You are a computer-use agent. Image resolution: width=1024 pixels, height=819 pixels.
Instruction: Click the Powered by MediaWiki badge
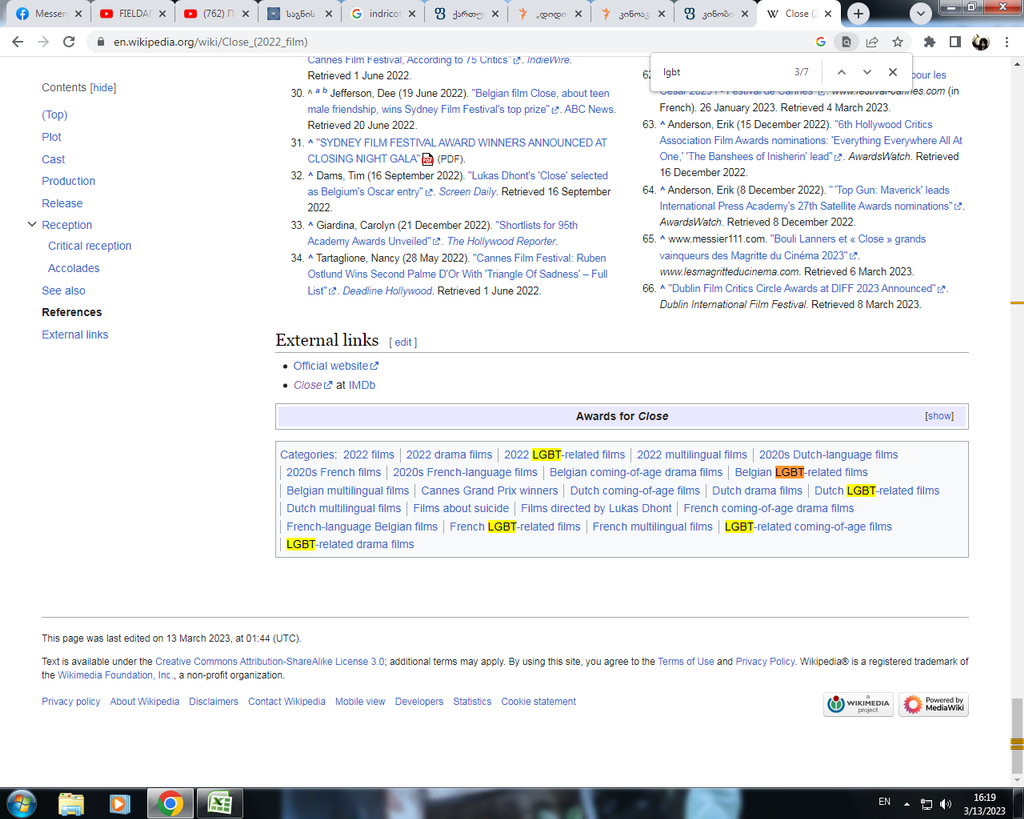click(933, 704)
